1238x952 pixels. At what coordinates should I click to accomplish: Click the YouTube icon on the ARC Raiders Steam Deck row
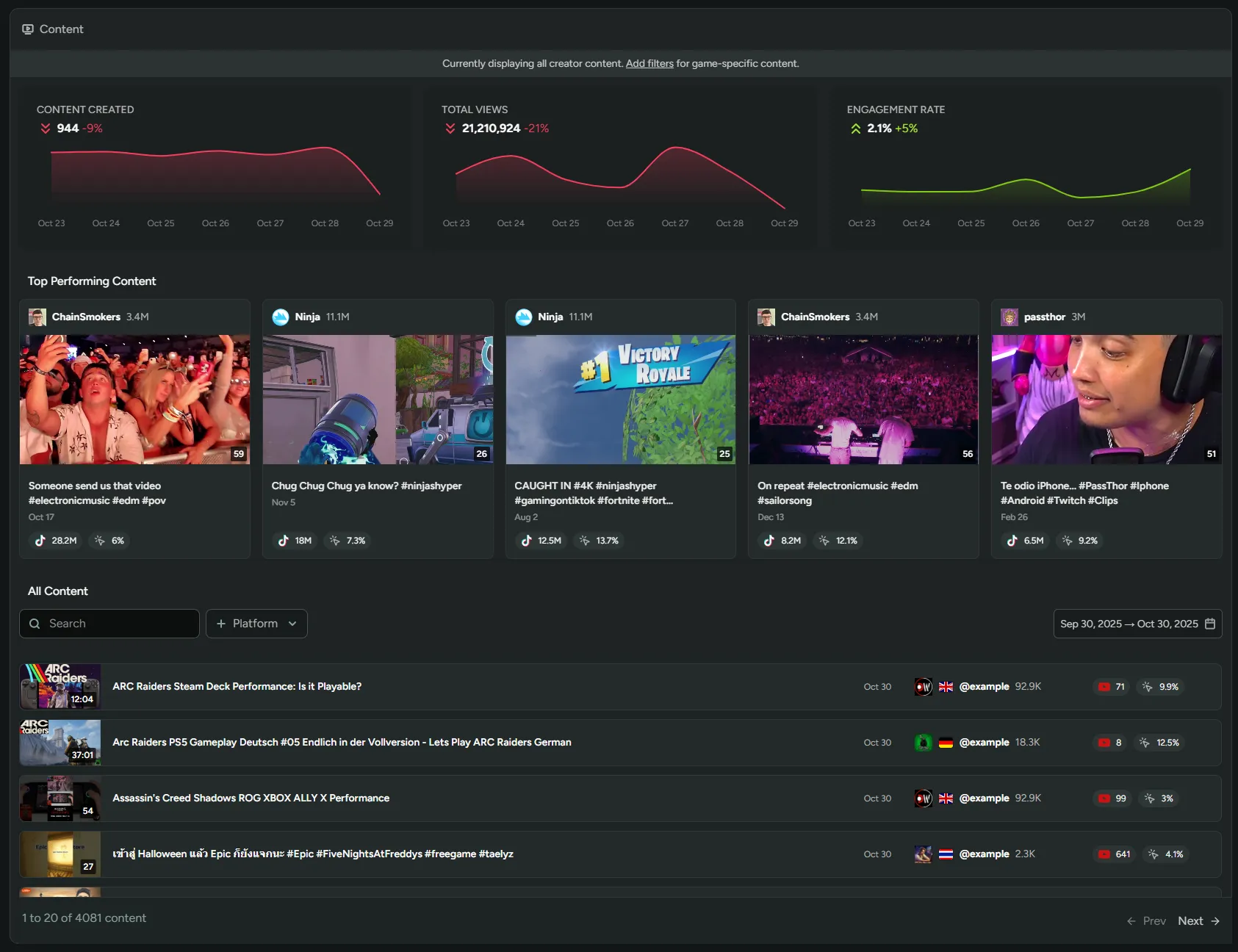pos(1104,686)
